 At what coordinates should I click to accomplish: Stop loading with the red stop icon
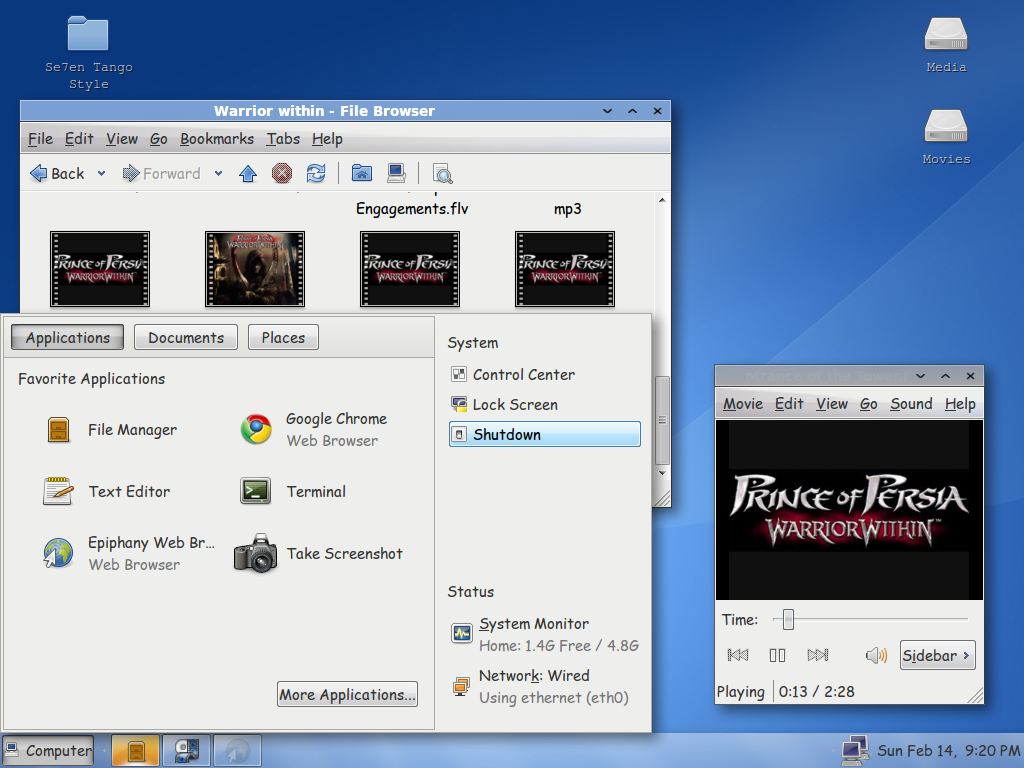pos(281,174)
